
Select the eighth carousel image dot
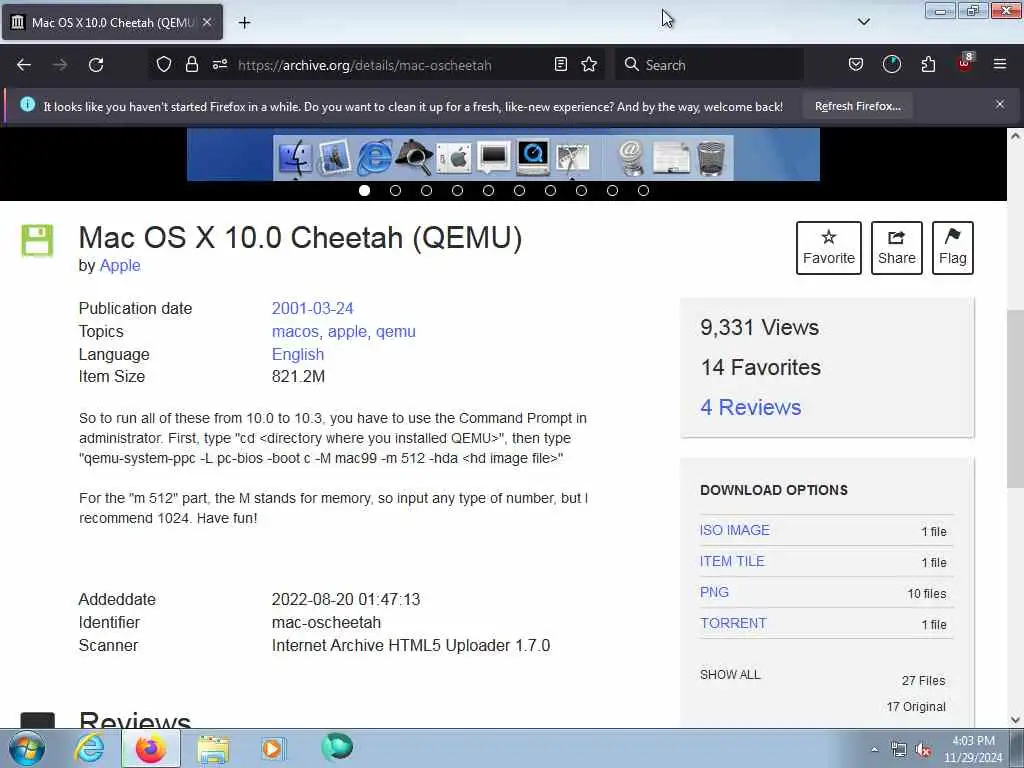(x=581, y=191)
